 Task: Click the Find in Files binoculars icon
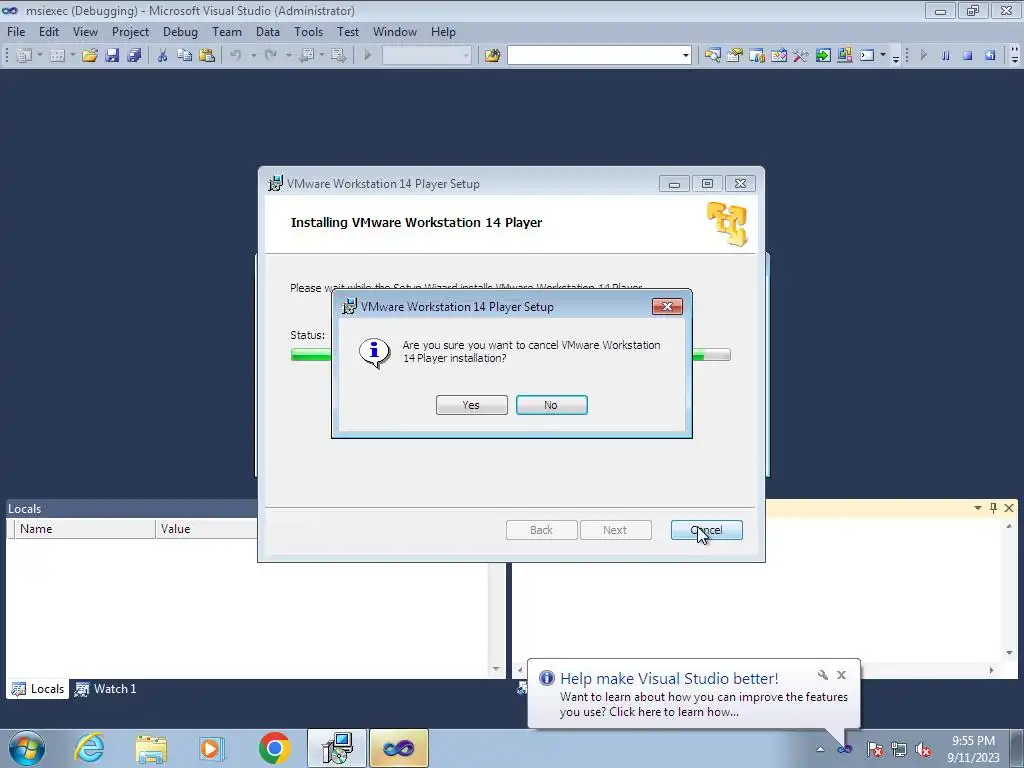pyautogui.click(x=492, y=56)
